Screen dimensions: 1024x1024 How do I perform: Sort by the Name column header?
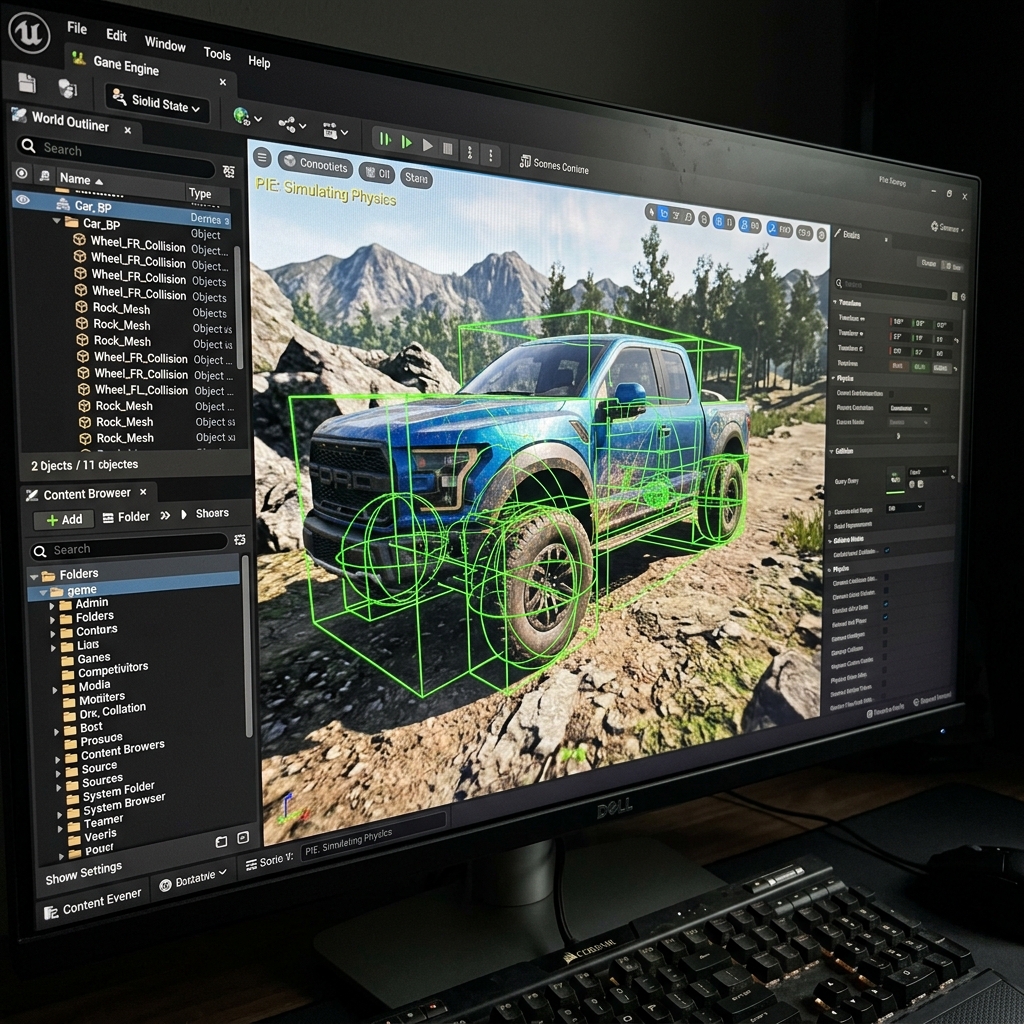pyautogui.click(x=81, y=179)
